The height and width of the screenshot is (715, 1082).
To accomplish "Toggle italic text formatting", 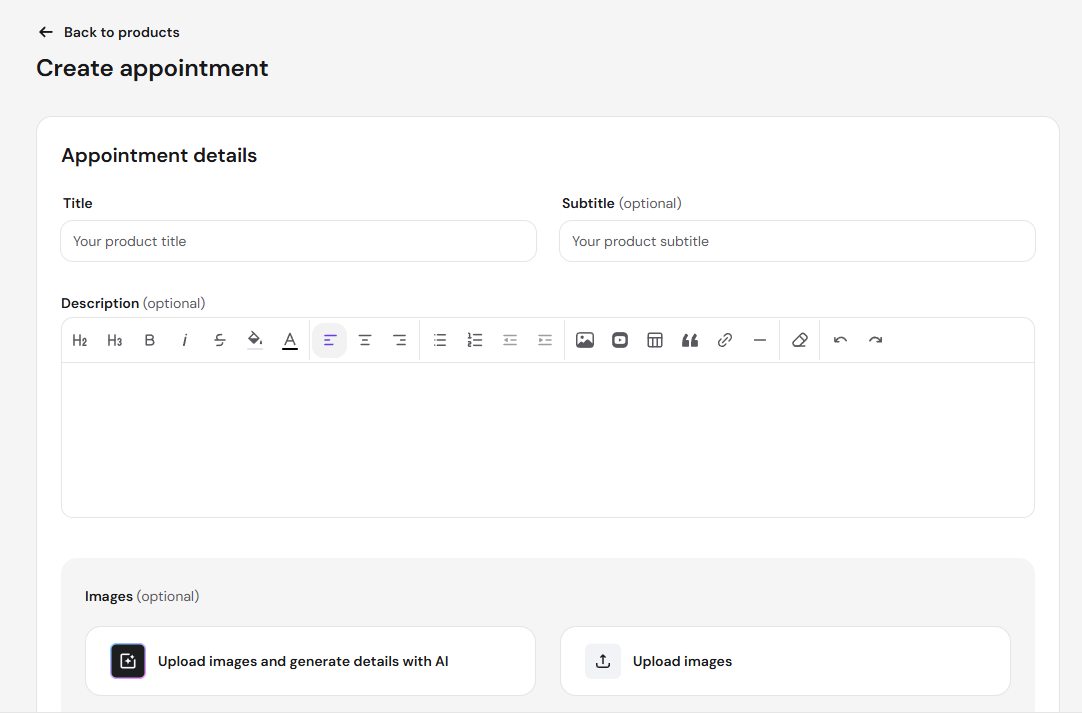I will click(x=184, y=340).
